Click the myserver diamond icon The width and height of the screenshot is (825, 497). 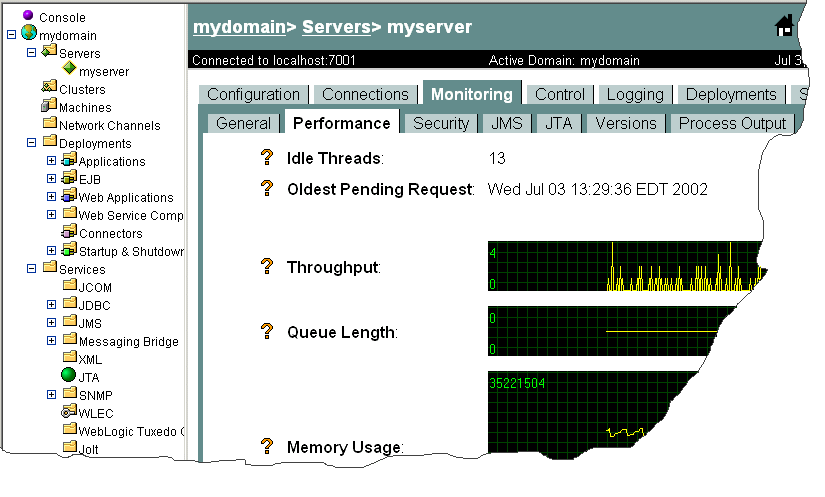(69, 68)
